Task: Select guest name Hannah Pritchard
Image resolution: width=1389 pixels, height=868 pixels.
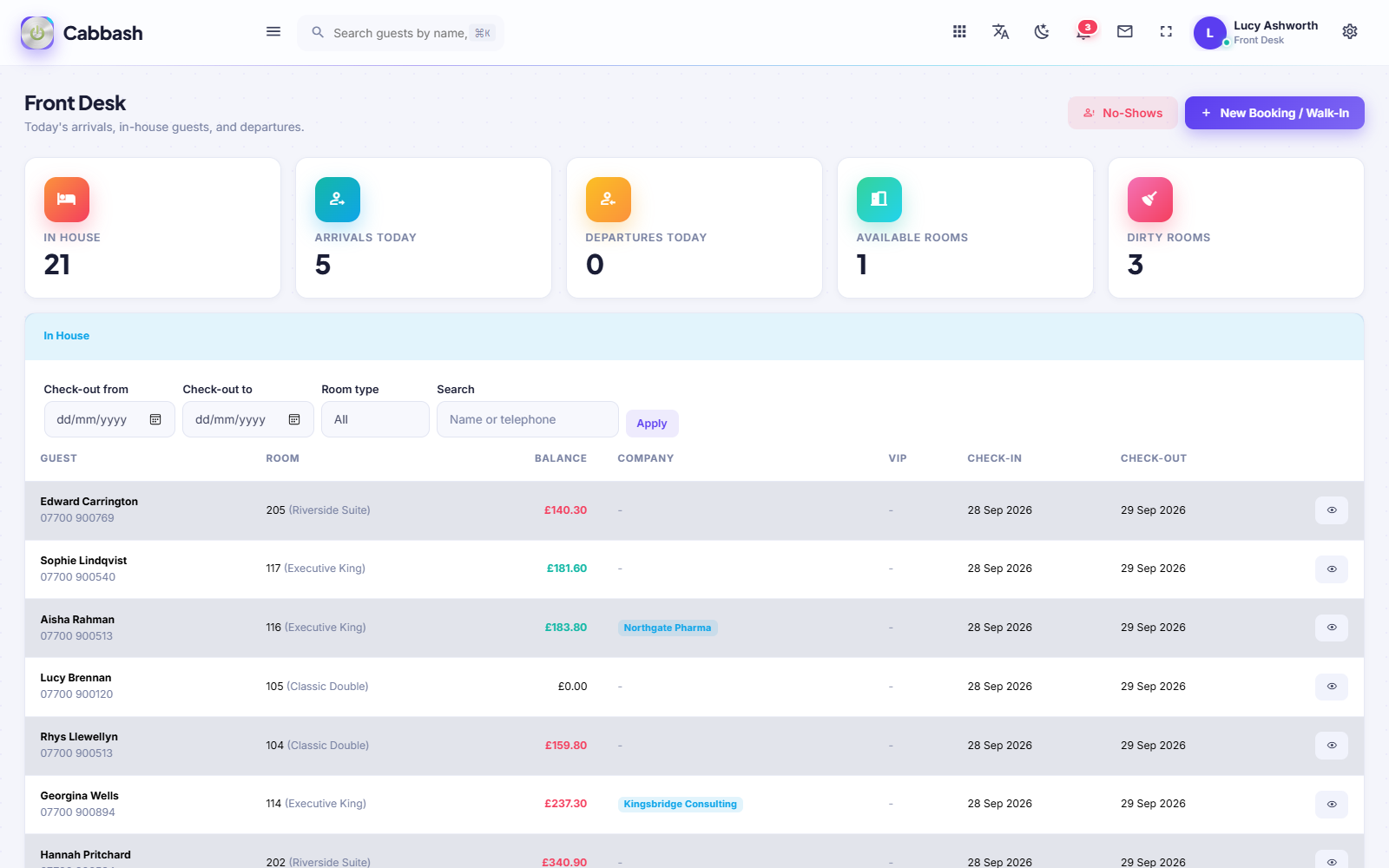Action: click(x=86, y=855)
